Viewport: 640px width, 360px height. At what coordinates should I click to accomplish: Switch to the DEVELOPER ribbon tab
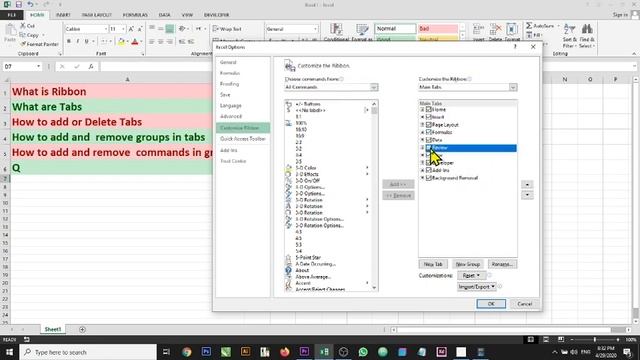click(216, 15)
